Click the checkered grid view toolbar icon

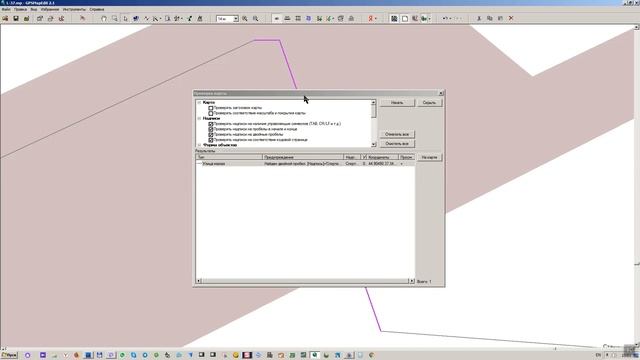394,18
